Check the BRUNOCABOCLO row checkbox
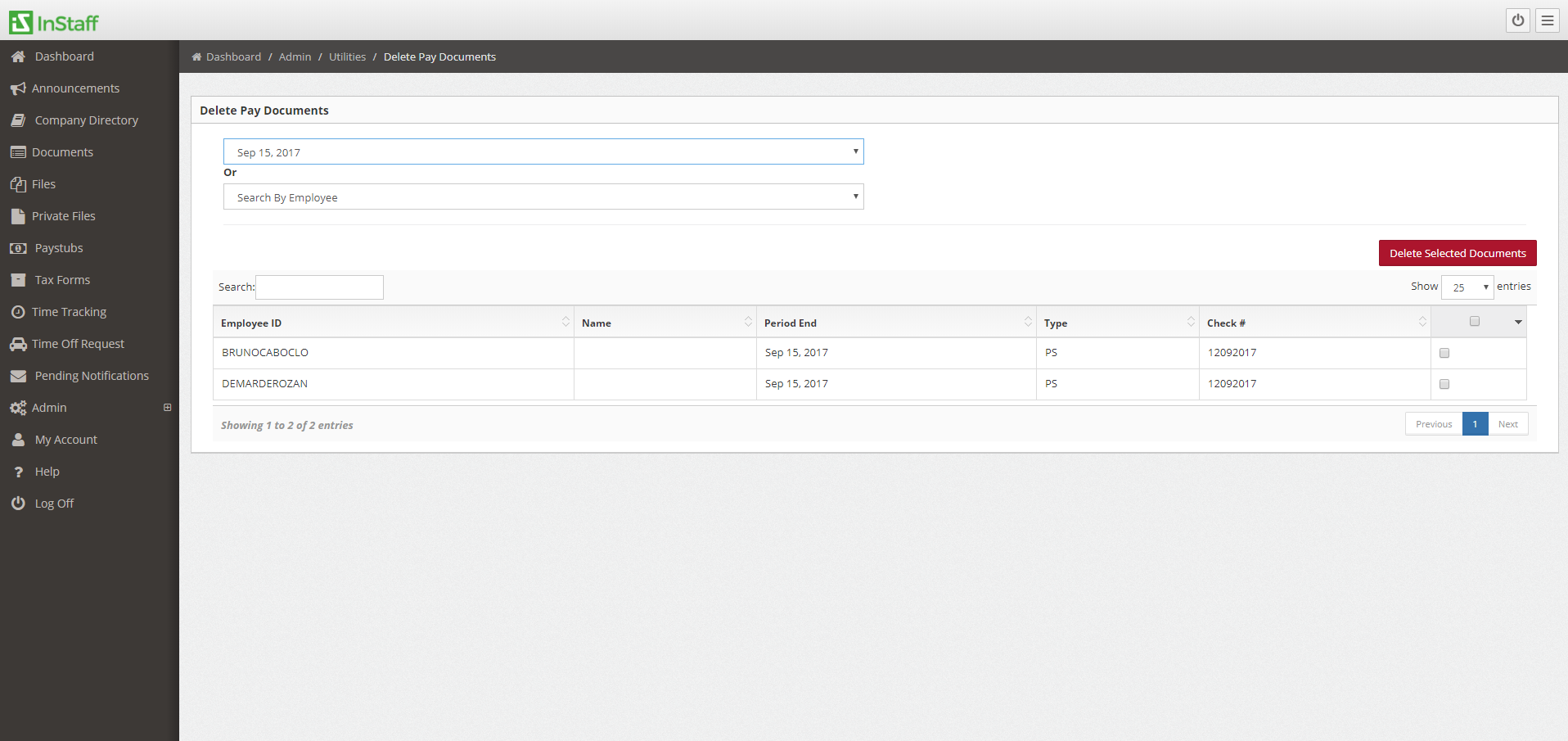Viewport: 1568px width, 741px height. point(1444,353)
